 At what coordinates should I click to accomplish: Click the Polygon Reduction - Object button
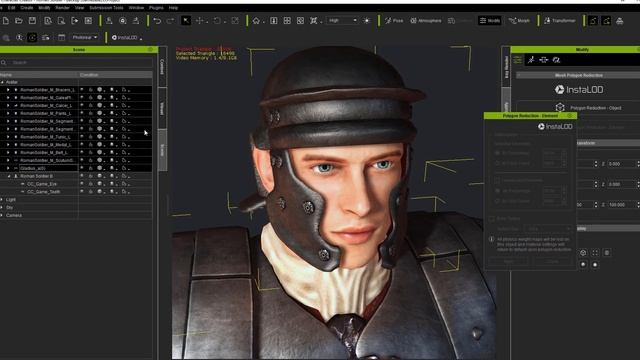coord(590,108)
